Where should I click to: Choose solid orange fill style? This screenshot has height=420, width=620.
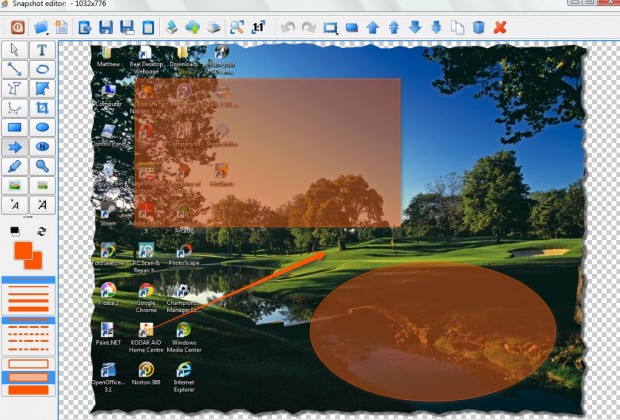28,390
